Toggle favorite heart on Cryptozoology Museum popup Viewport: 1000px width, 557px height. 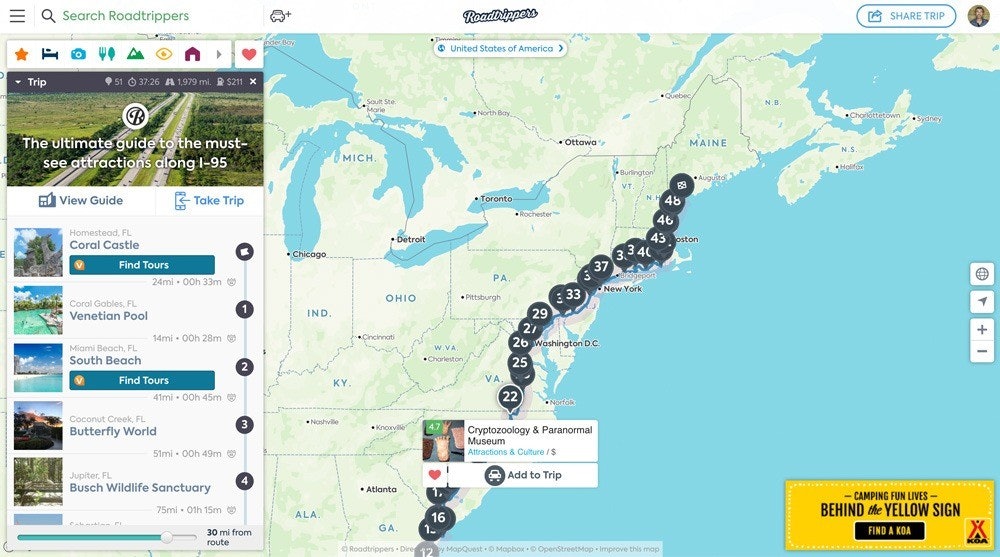click(434, 475)
